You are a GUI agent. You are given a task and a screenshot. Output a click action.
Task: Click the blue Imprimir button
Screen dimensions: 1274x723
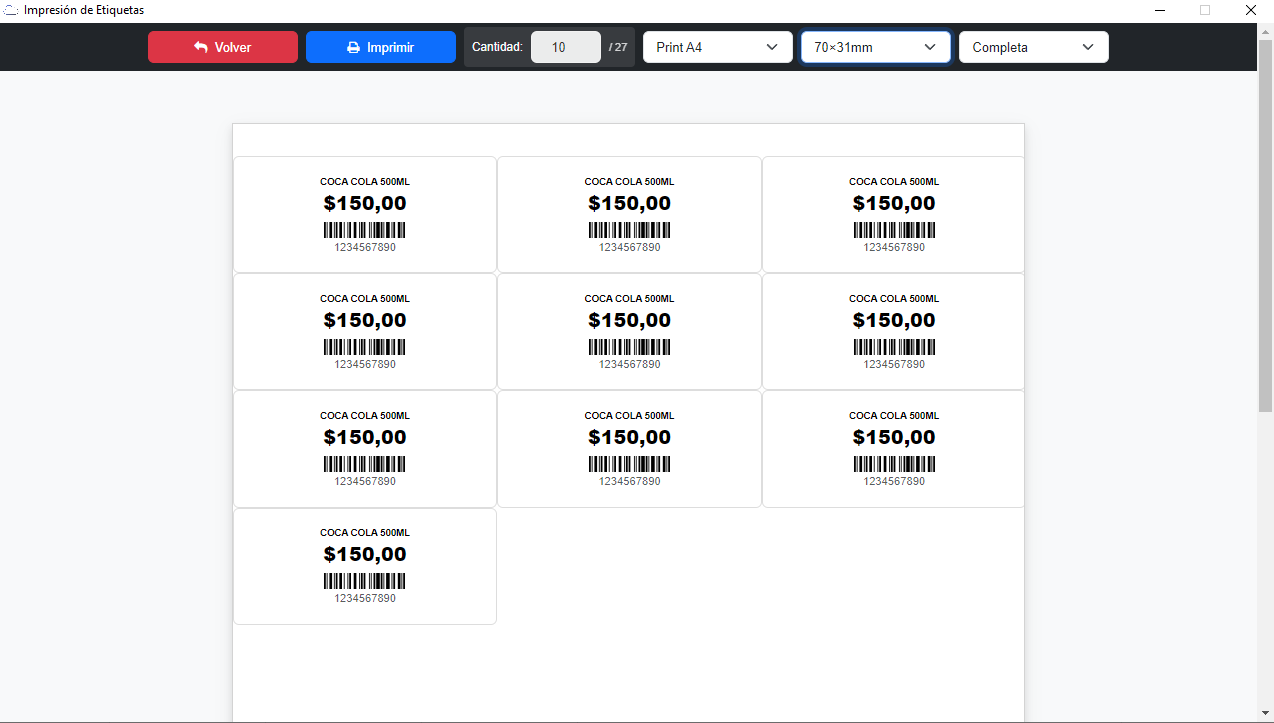click(381, 47)
